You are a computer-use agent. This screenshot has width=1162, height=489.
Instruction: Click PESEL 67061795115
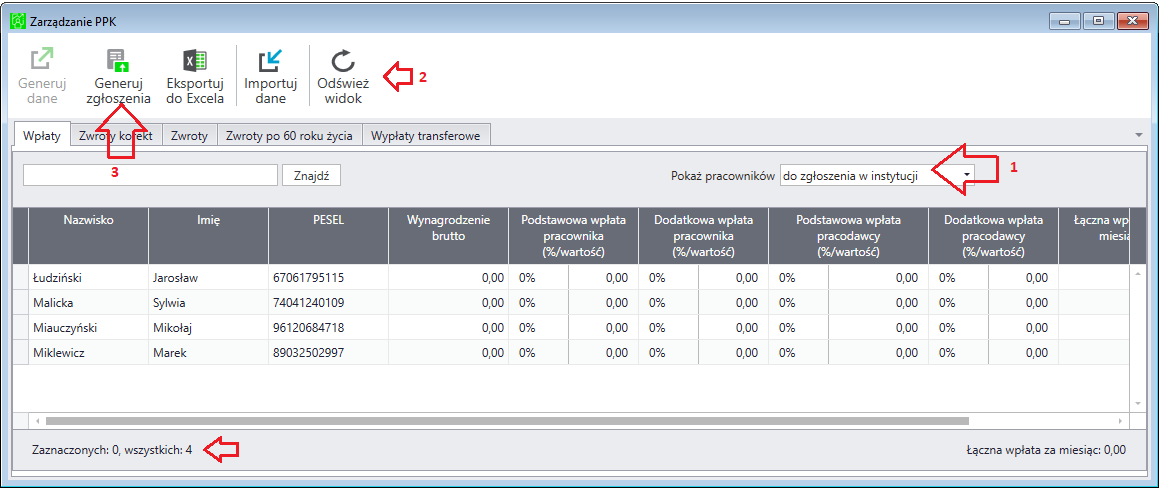(328, 278)
